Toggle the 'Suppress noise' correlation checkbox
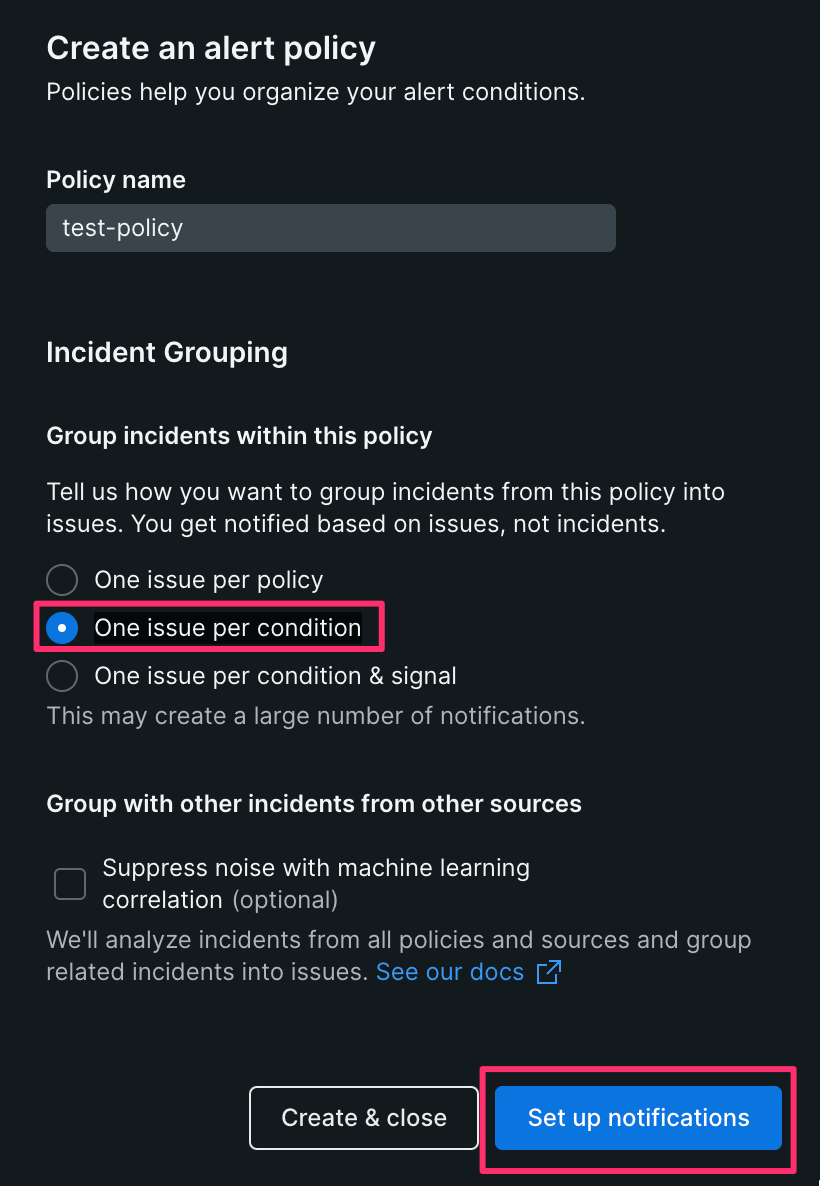The height and width of the screenshot is (1186, 820). 69,883
